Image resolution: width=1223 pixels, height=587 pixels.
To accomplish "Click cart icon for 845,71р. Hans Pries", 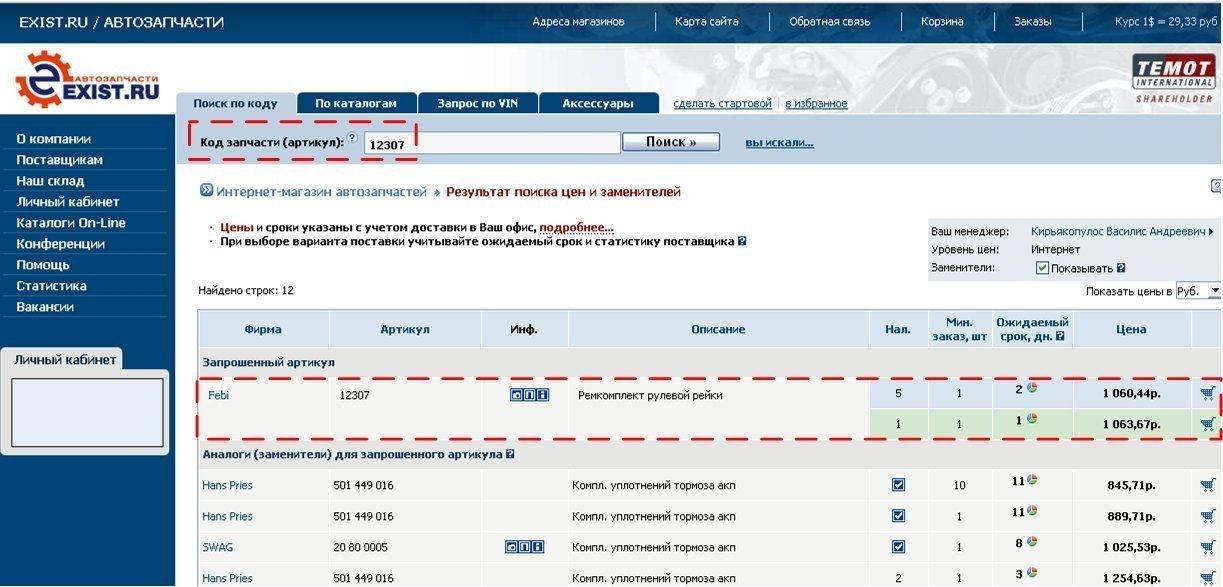I will pos(1208,485).
